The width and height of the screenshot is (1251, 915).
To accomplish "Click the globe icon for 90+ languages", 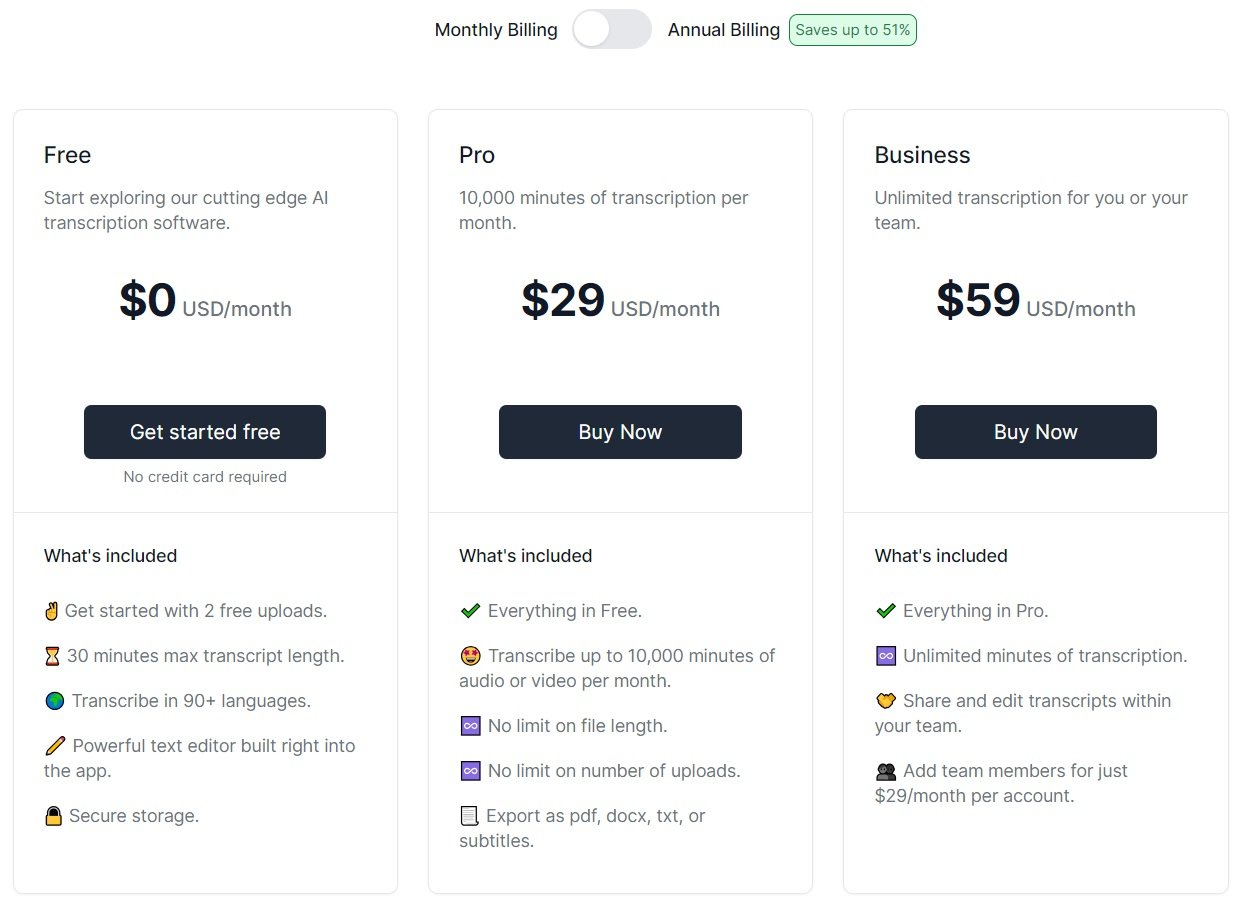I will [x=54, y=700].
